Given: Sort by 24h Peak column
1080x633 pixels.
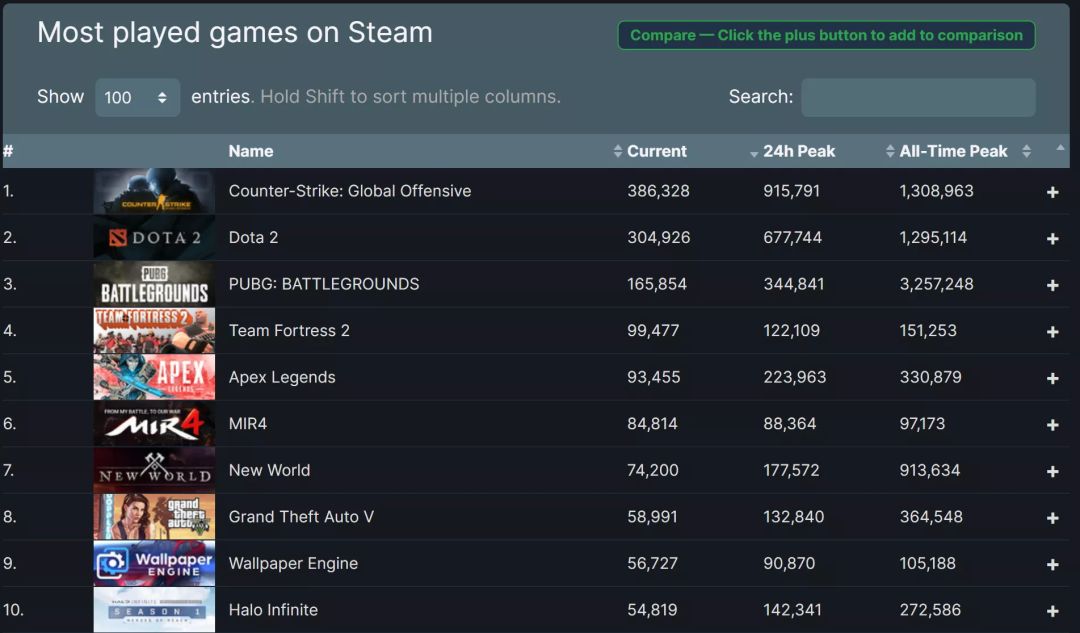Looking at the screenshot, I should coord(798,151).
